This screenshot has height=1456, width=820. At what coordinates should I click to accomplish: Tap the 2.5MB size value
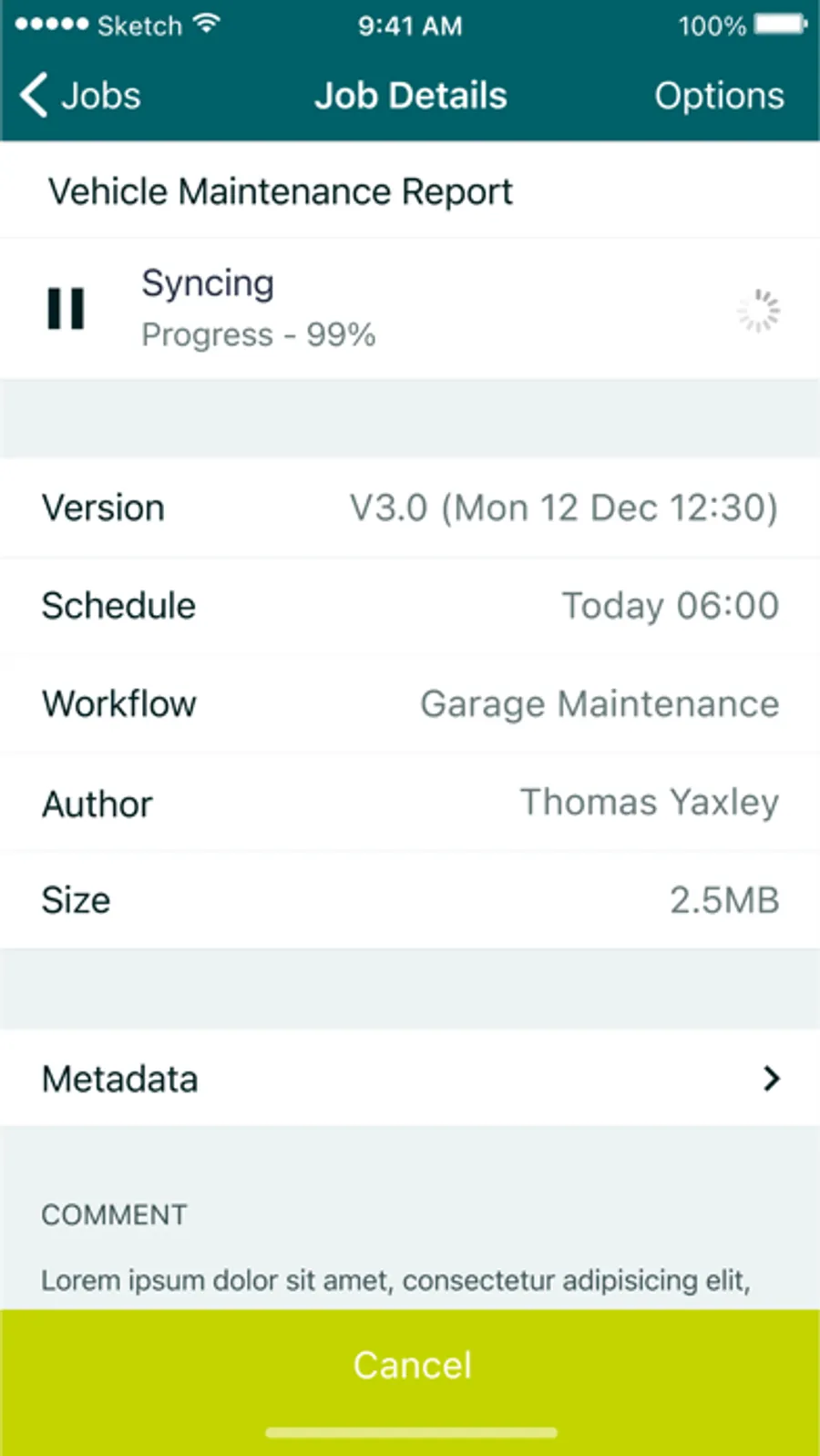pyautogui.click(x=724, y=900)
